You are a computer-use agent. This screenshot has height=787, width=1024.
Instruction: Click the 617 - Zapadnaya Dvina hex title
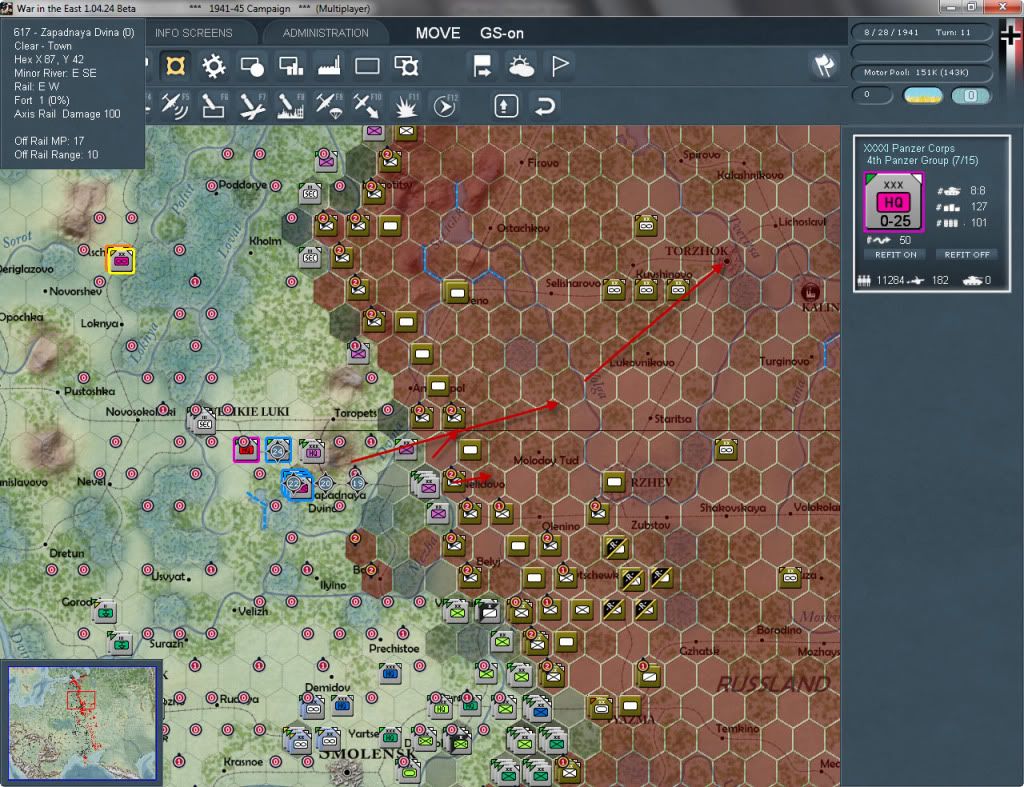tap(74, 32)
